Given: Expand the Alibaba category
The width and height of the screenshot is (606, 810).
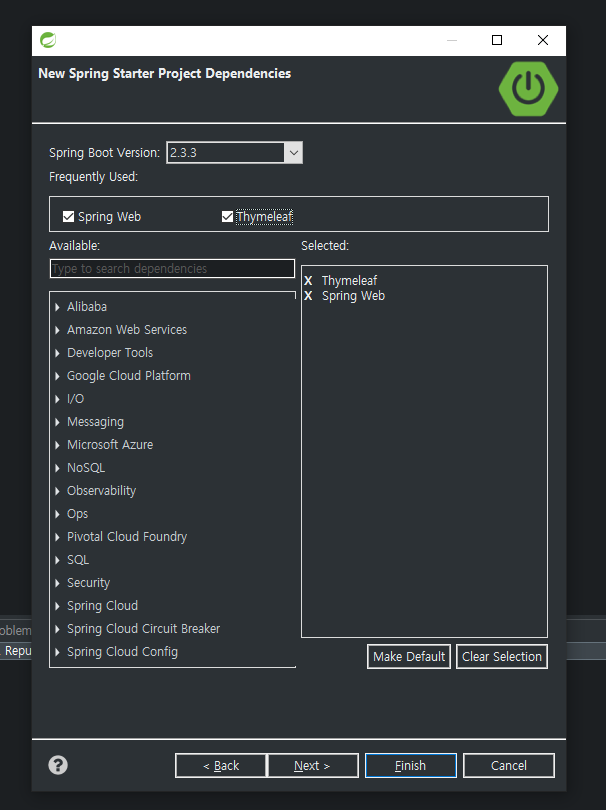Looking at the screenshot, I should click(x=57, y=307).
